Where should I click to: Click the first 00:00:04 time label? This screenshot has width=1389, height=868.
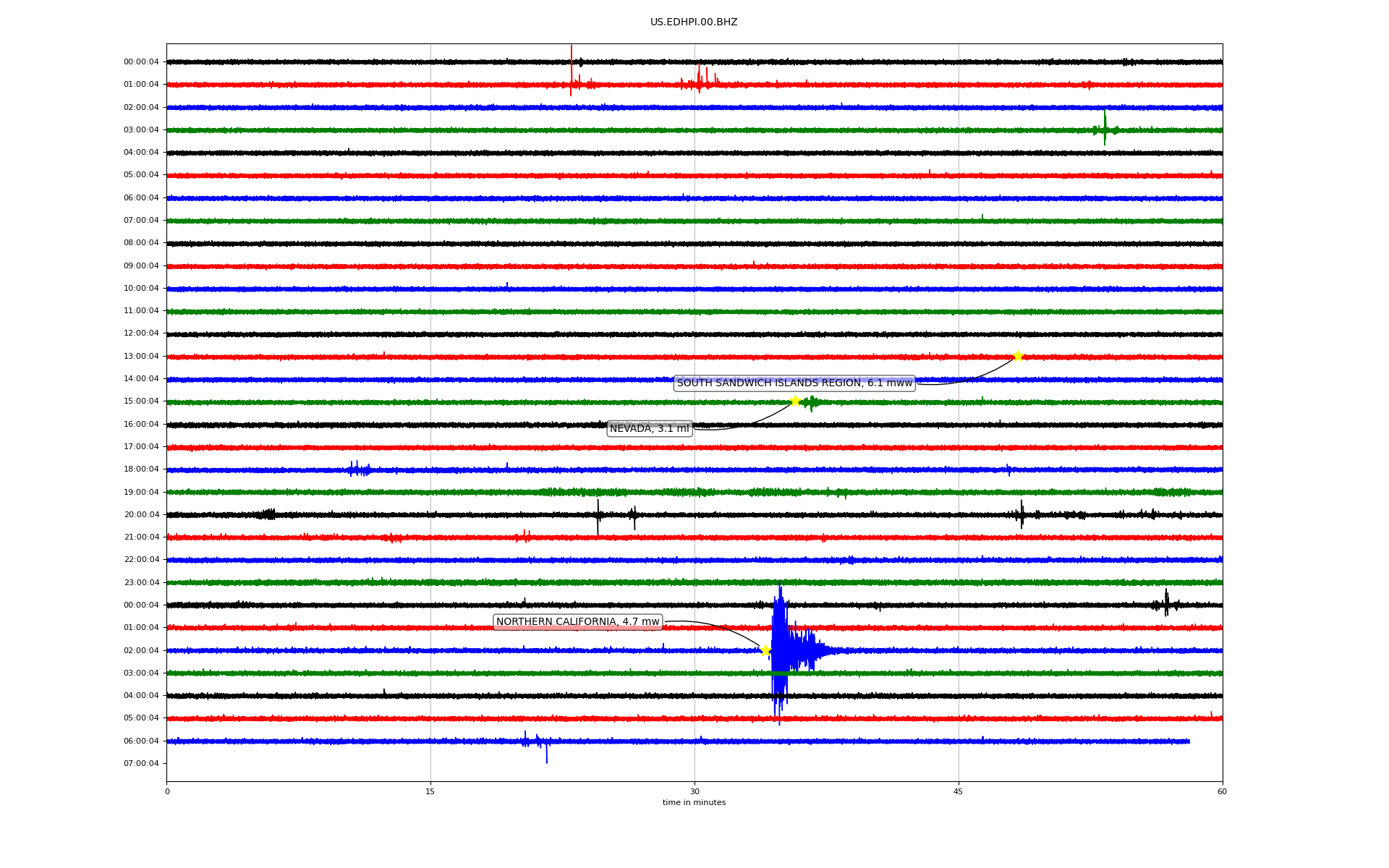tap(141, 62)
